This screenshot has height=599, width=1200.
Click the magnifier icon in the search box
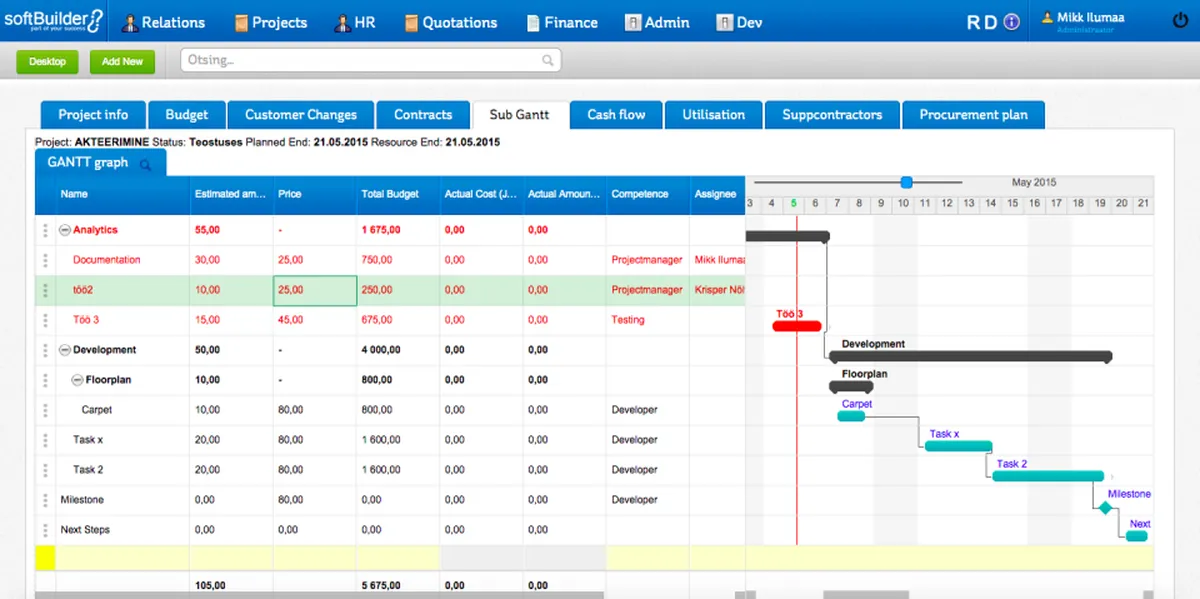click(547, 61)
